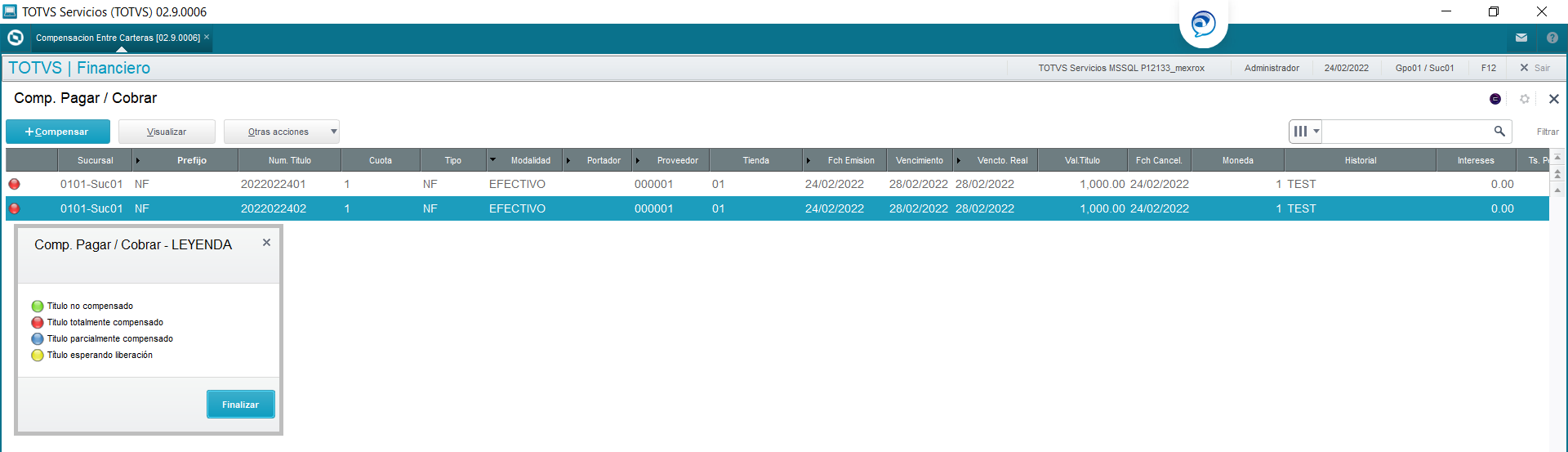The image size is (1568, 452).
Task: Click the Vencimiento column header
Action: click(x=920, y=160)
